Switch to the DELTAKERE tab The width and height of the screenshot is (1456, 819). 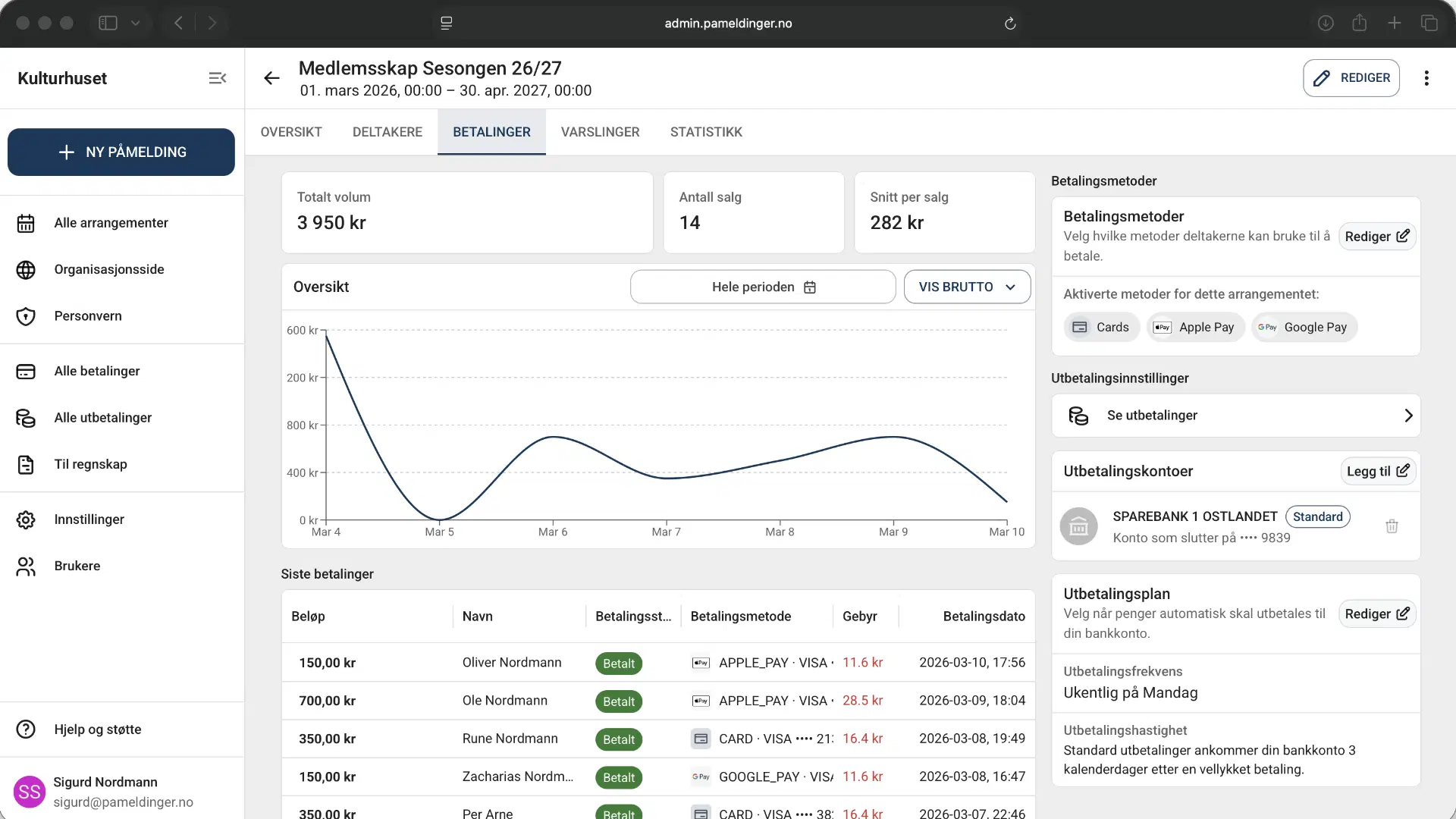tap(387, 132)
